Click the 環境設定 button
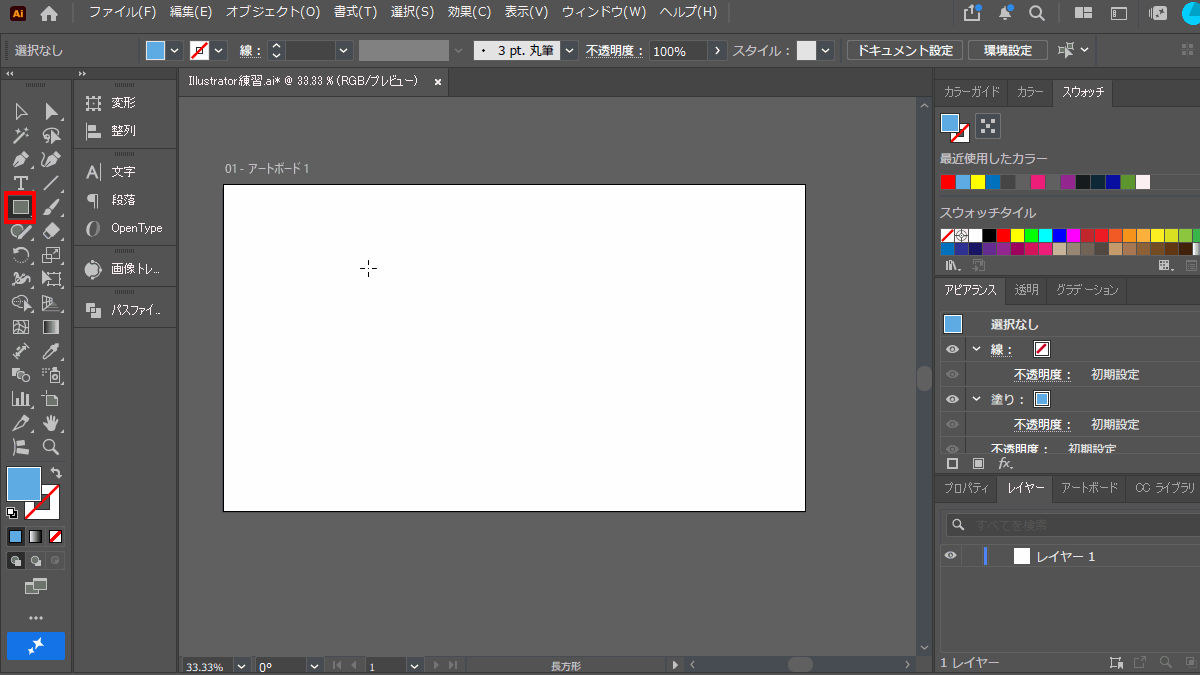The image size is (1200, 675). point(1008,50)
